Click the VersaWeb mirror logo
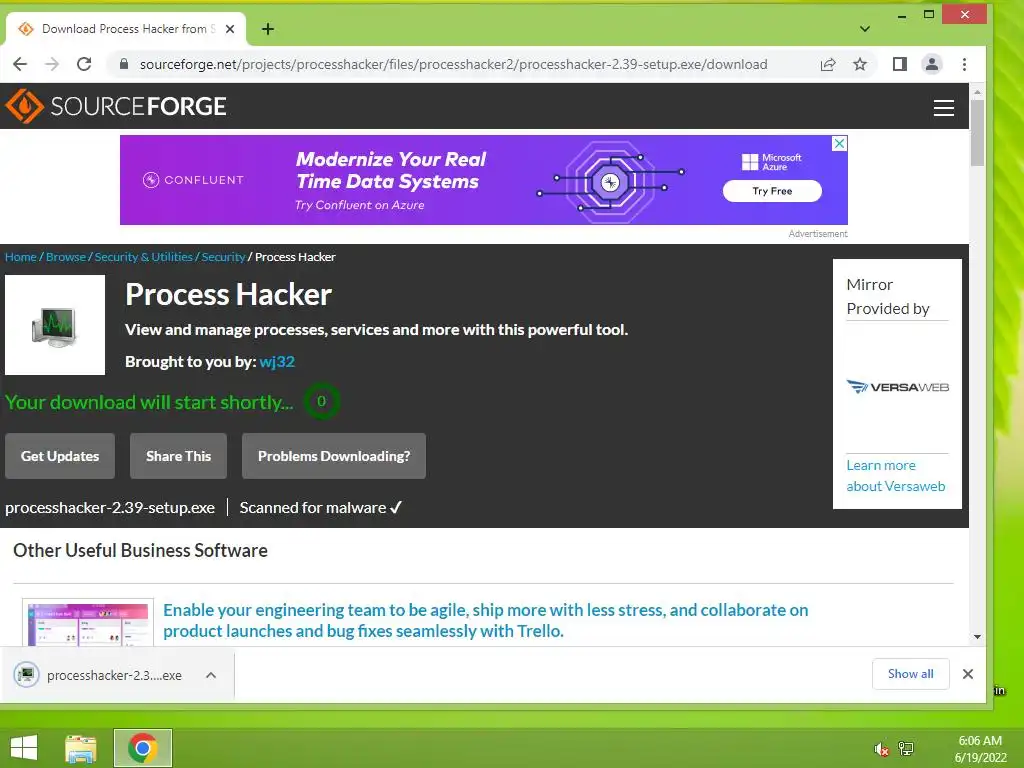Screen dimensions: 1024x768 point(897,387)
